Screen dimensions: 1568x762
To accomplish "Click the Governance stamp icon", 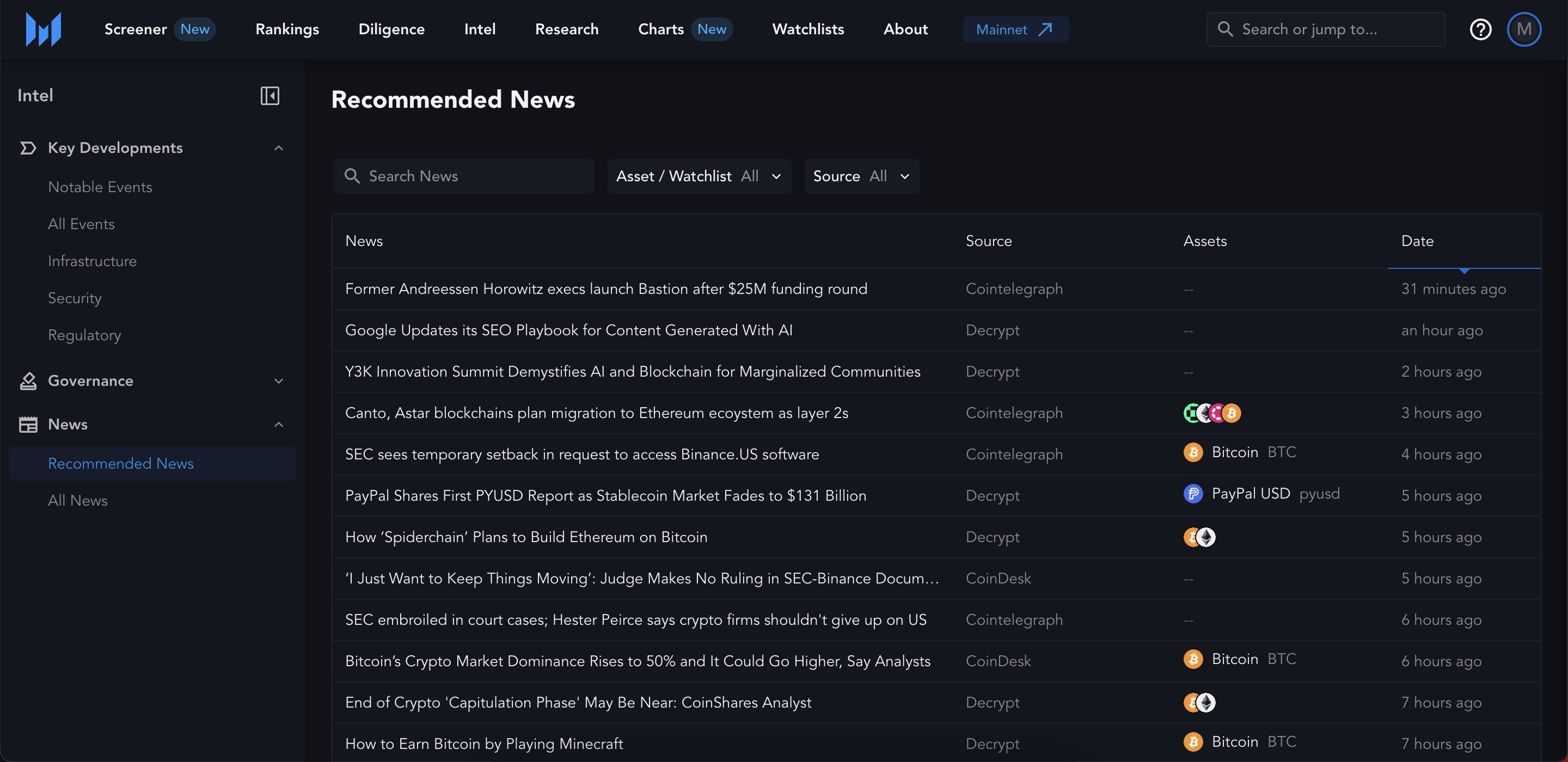I will click(x=28, y=381).
